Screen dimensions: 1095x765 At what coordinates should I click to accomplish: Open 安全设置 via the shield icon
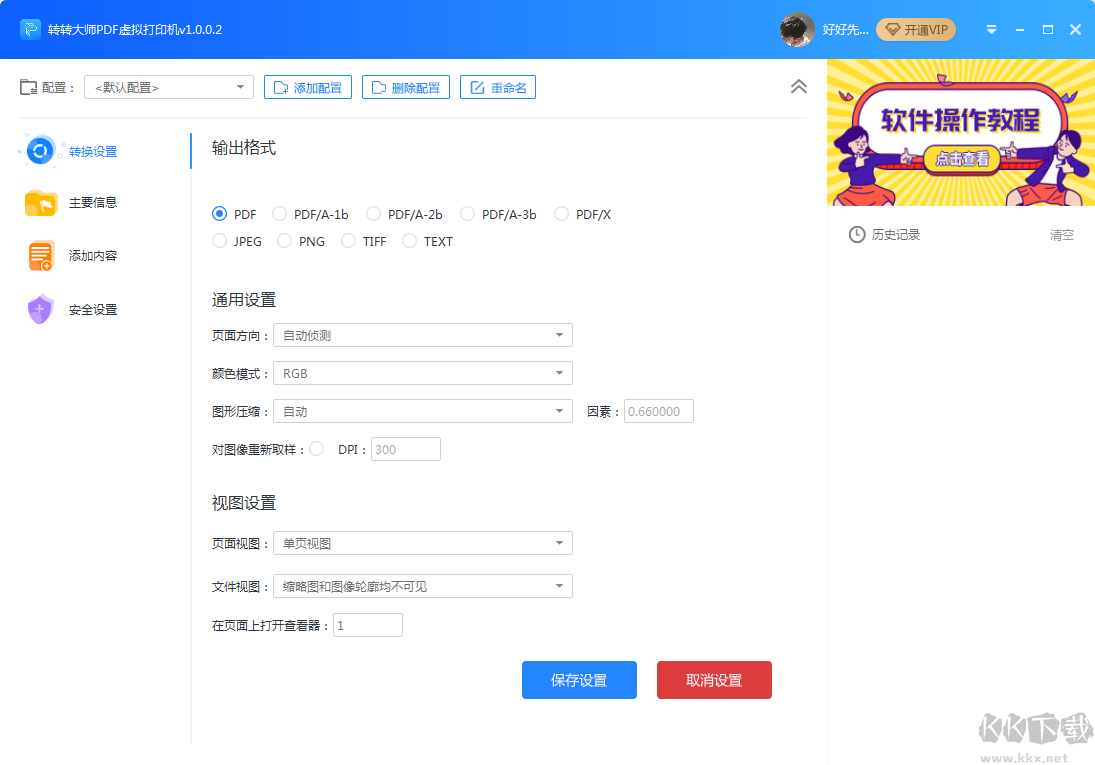[x=40, y=309]
